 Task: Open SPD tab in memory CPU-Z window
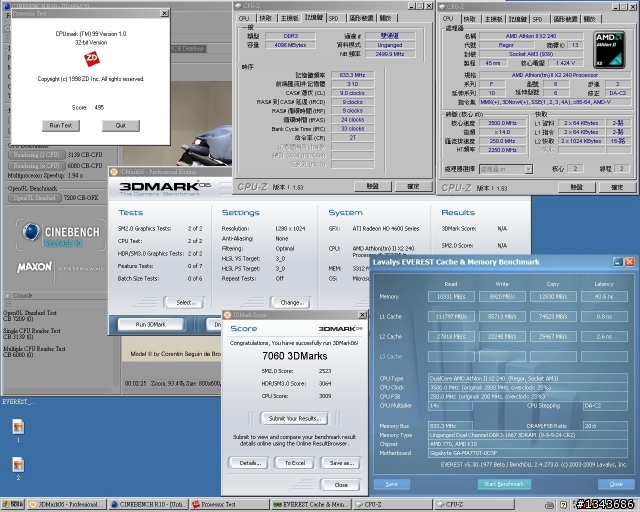point(333,18)
